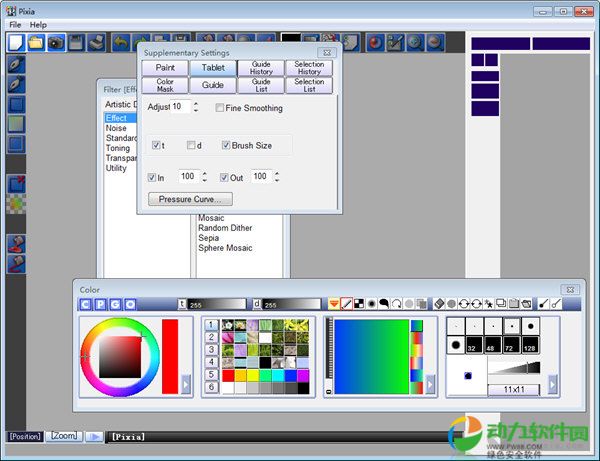Select the 128 brush size preset
Screen dimensions: 600x461
coord(530,346)
